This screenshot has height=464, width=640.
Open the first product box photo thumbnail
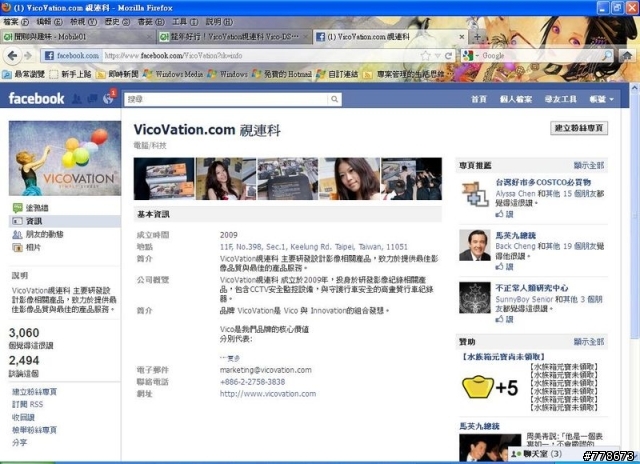pos(164,179)
